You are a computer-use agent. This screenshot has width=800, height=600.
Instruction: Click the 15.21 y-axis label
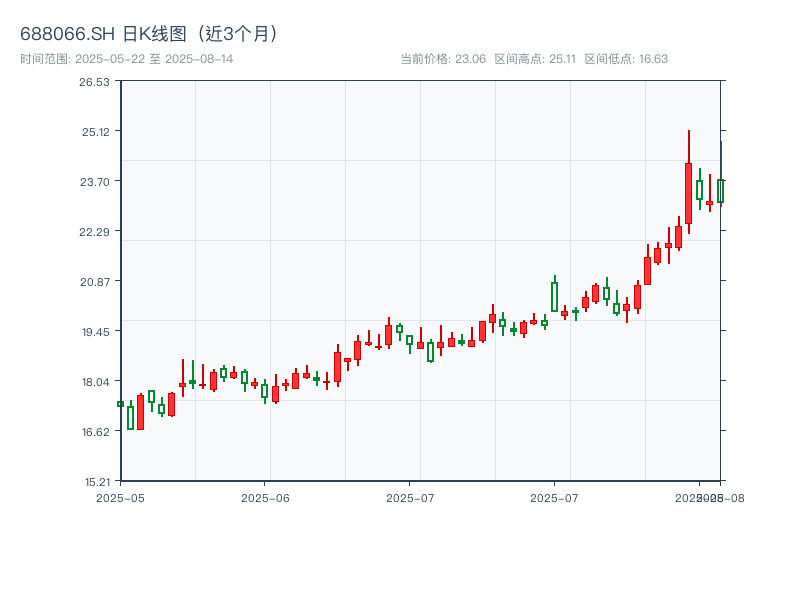click(97, 482)
